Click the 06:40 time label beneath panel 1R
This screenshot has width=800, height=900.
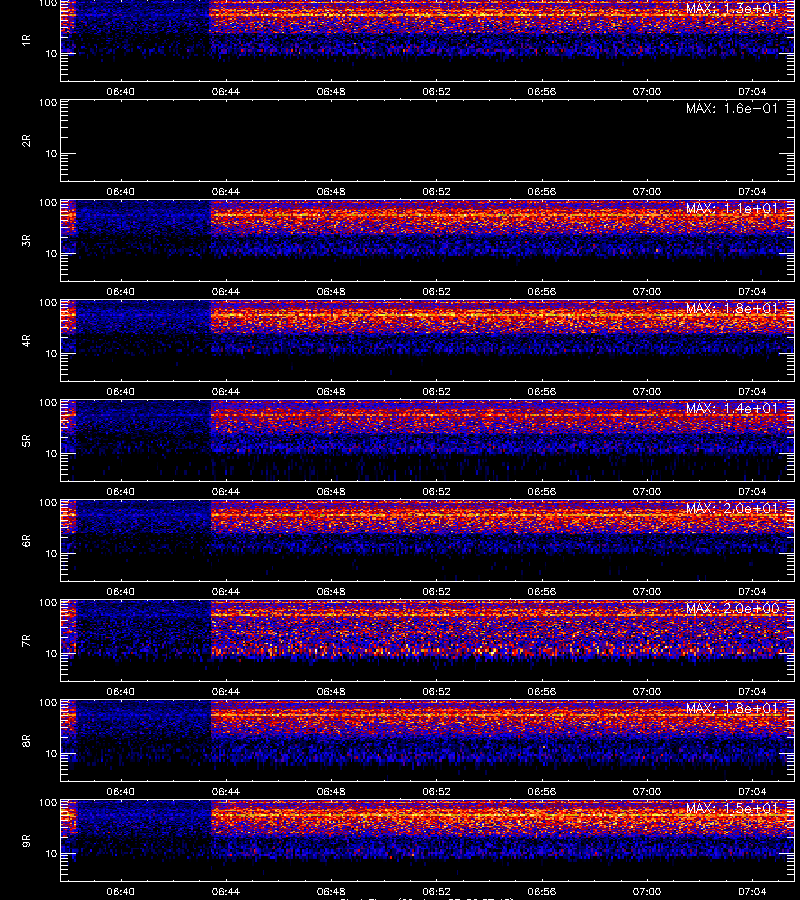[x=121, y=91]
